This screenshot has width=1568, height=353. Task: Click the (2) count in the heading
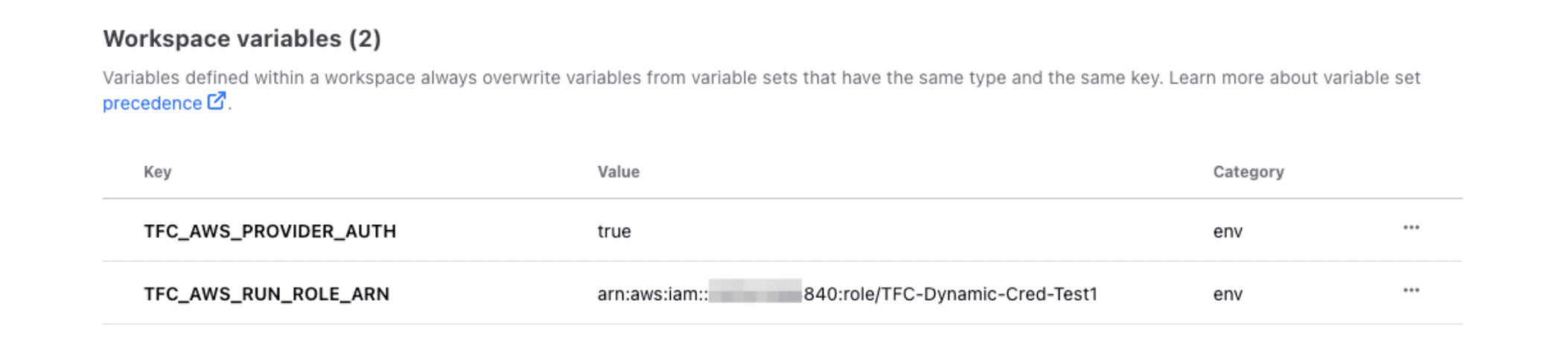(x=365, y=39)
